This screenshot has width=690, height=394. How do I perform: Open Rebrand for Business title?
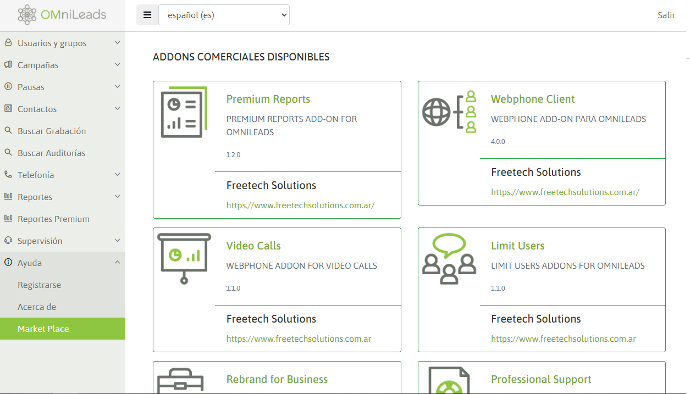pyautogui.click(x=277, y=379)
